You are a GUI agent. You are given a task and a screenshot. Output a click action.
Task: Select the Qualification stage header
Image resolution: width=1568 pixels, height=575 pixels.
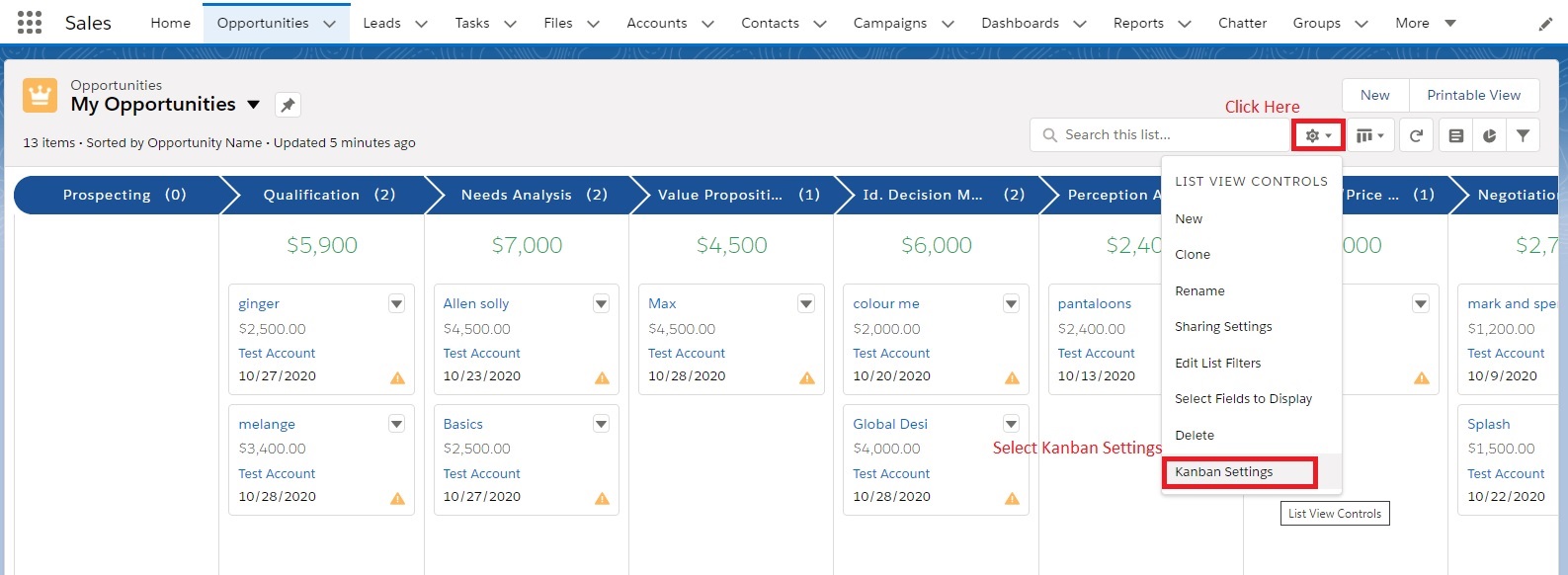coord(329,195)
